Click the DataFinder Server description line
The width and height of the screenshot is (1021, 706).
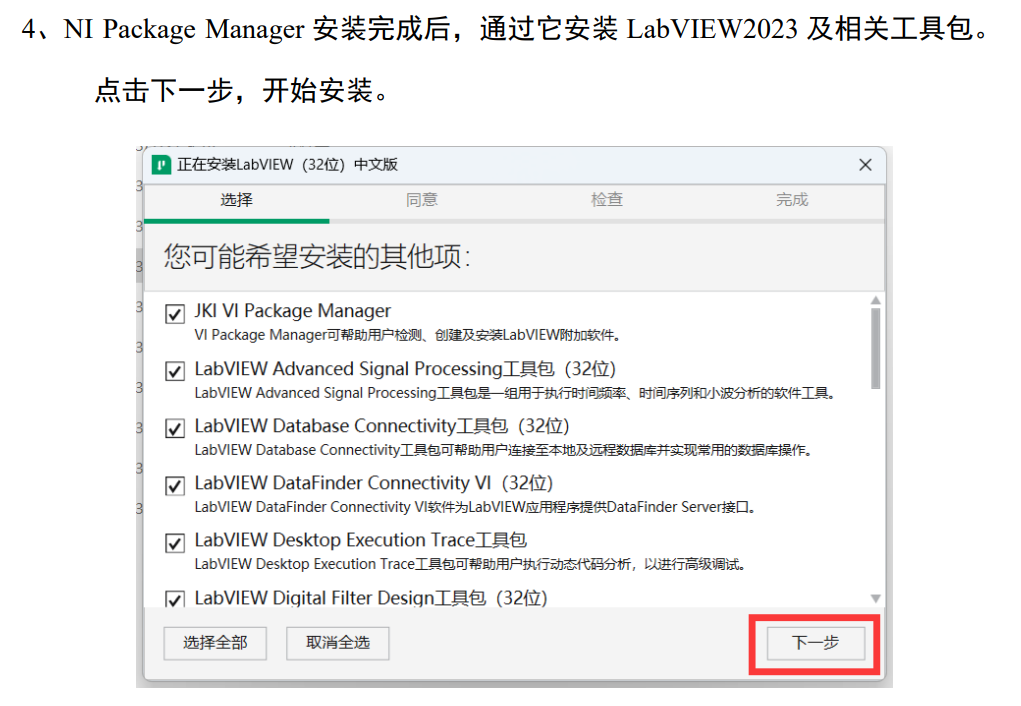[x=475, y=507]
